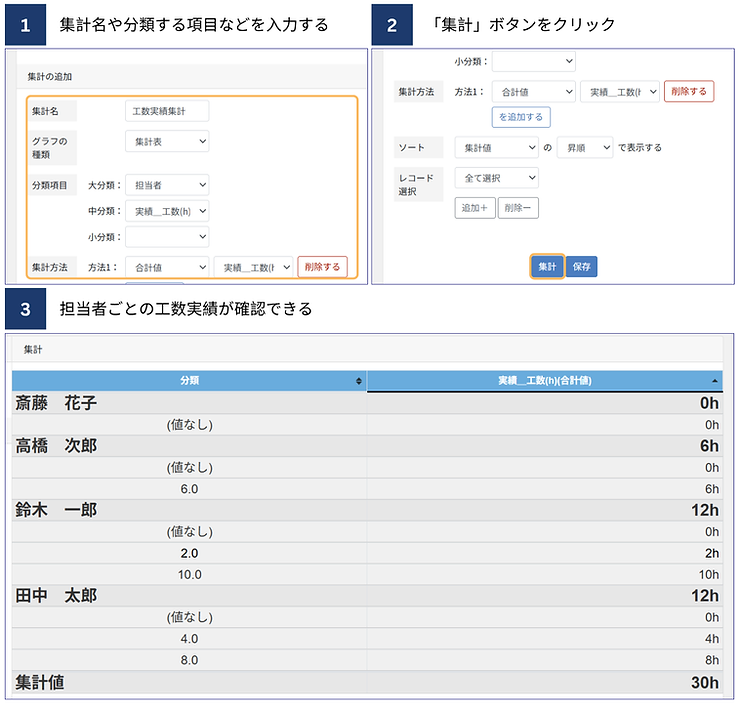The image size is (740, 705).
Task: Select the 田中 太郎 row in results table
Action: tap(366, 595)
